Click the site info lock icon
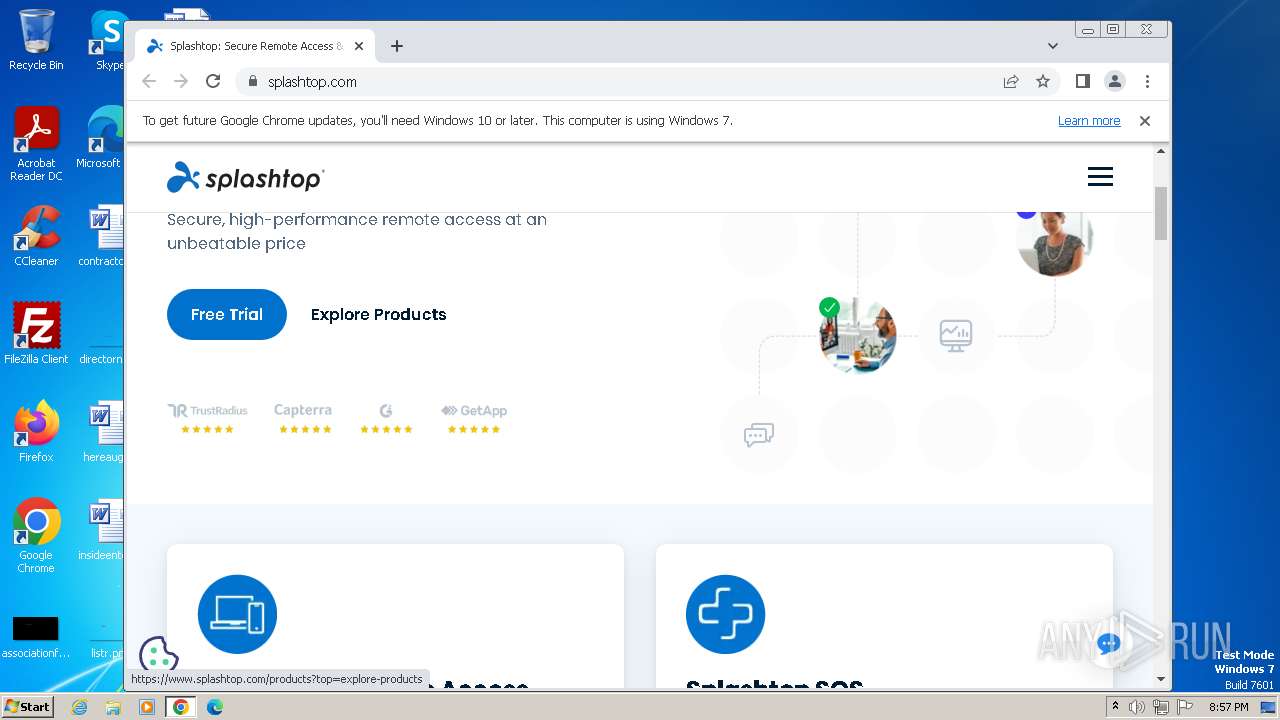This screenshot has width=1280, height=720. [252, 81]
